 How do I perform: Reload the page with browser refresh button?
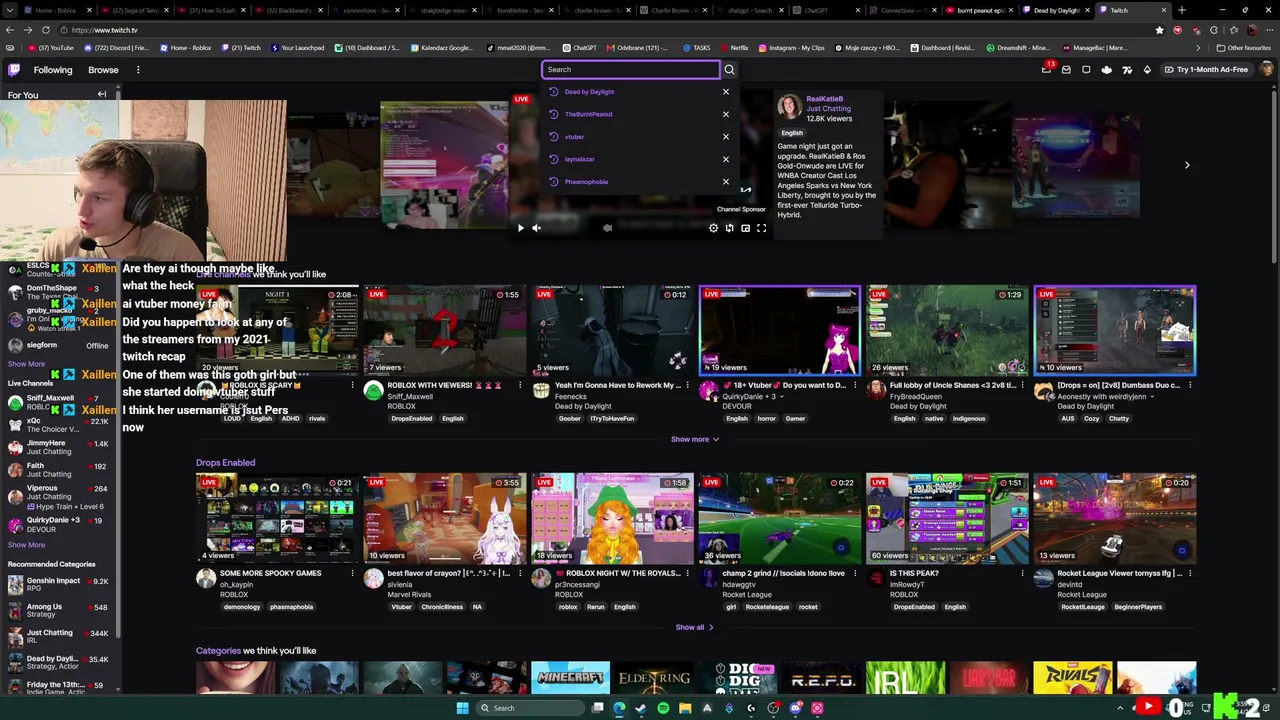(x=45, y=30)
